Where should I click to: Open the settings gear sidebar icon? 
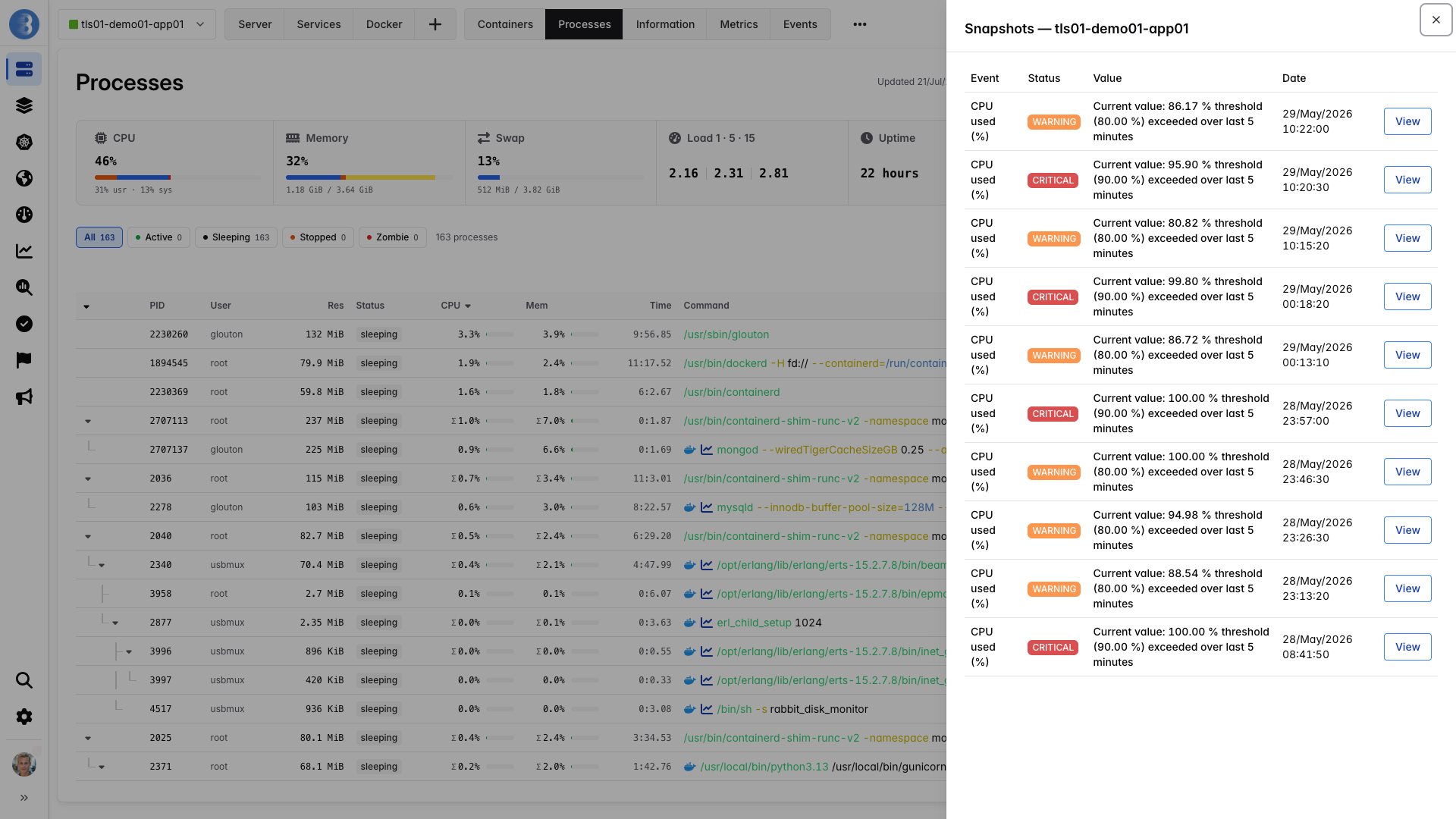coord(24,717)
